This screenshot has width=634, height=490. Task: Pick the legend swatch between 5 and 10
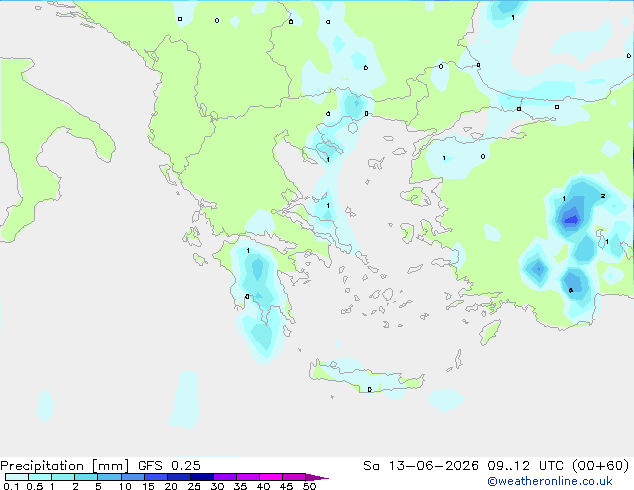[109, 477]
